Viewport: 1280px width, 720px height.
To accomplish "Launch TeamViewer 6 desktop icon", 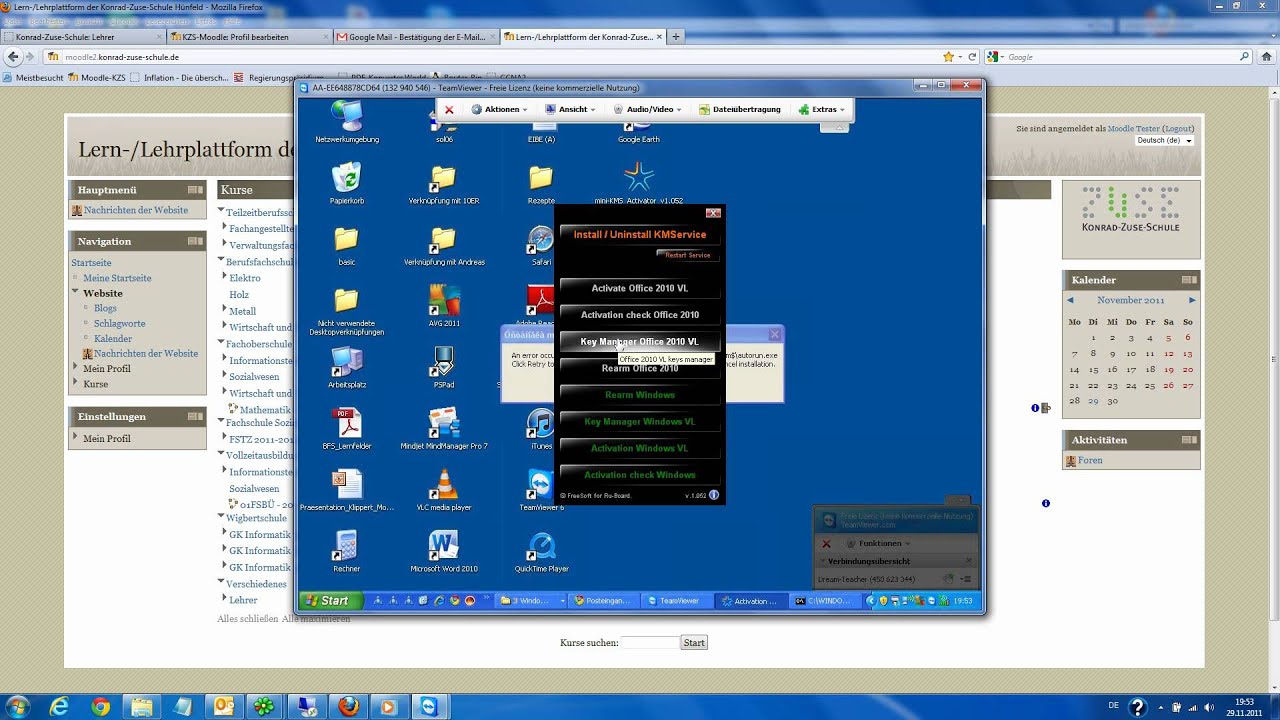I will point(541,485).
